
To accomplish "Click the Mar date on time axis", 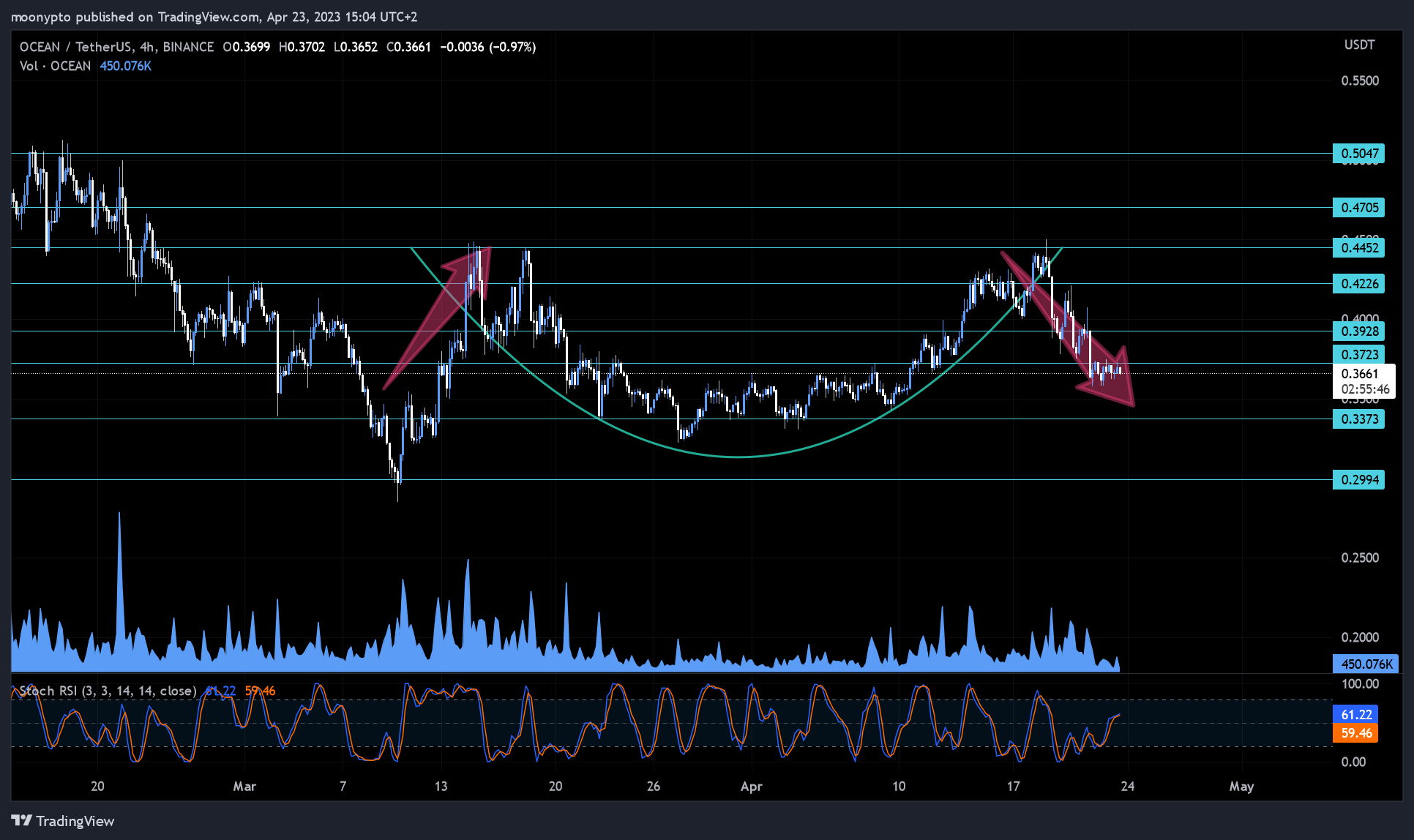I will (244, 787).
